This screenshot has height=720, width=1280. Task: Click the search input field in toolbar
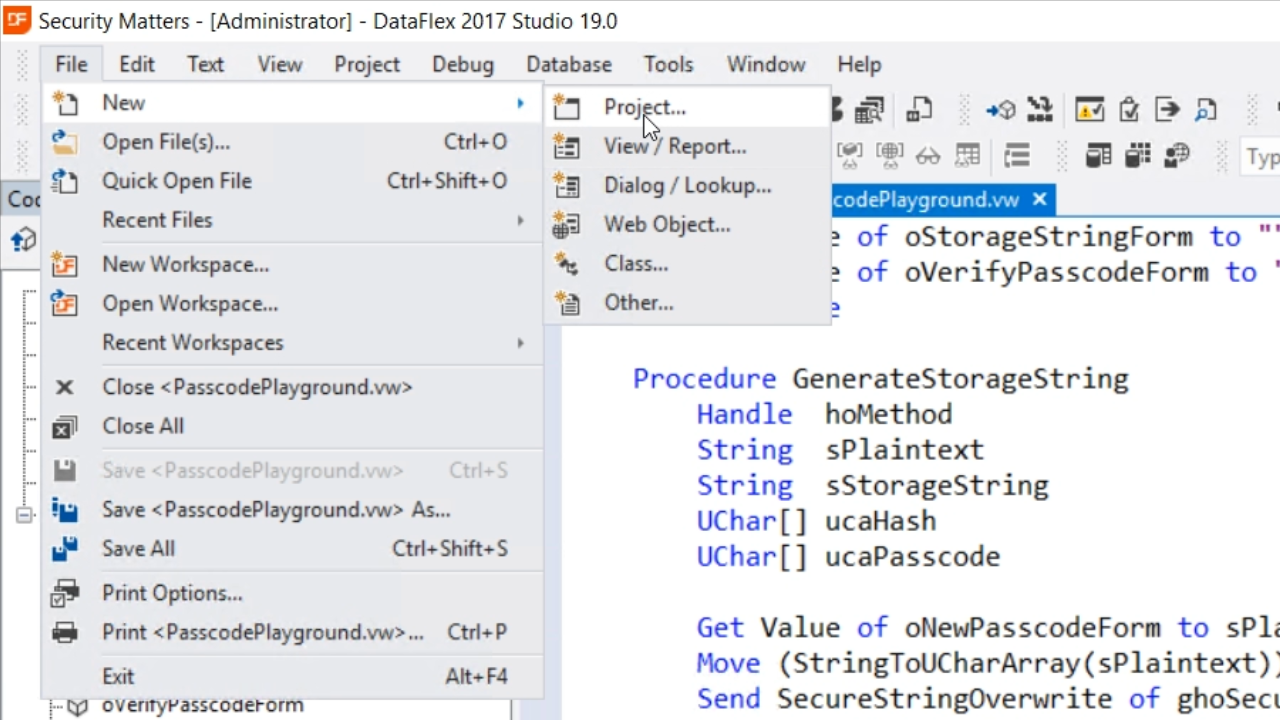(1260, 157)
